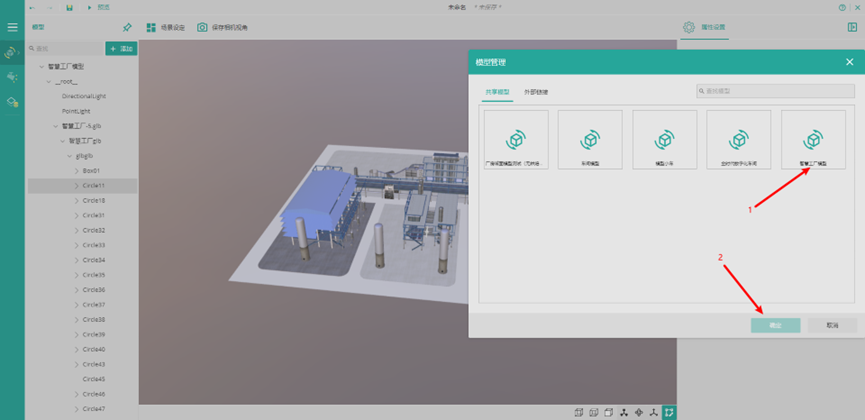865x420 pixels.
Task: Click the undo arrow in top bar
Action: [32, 8]
